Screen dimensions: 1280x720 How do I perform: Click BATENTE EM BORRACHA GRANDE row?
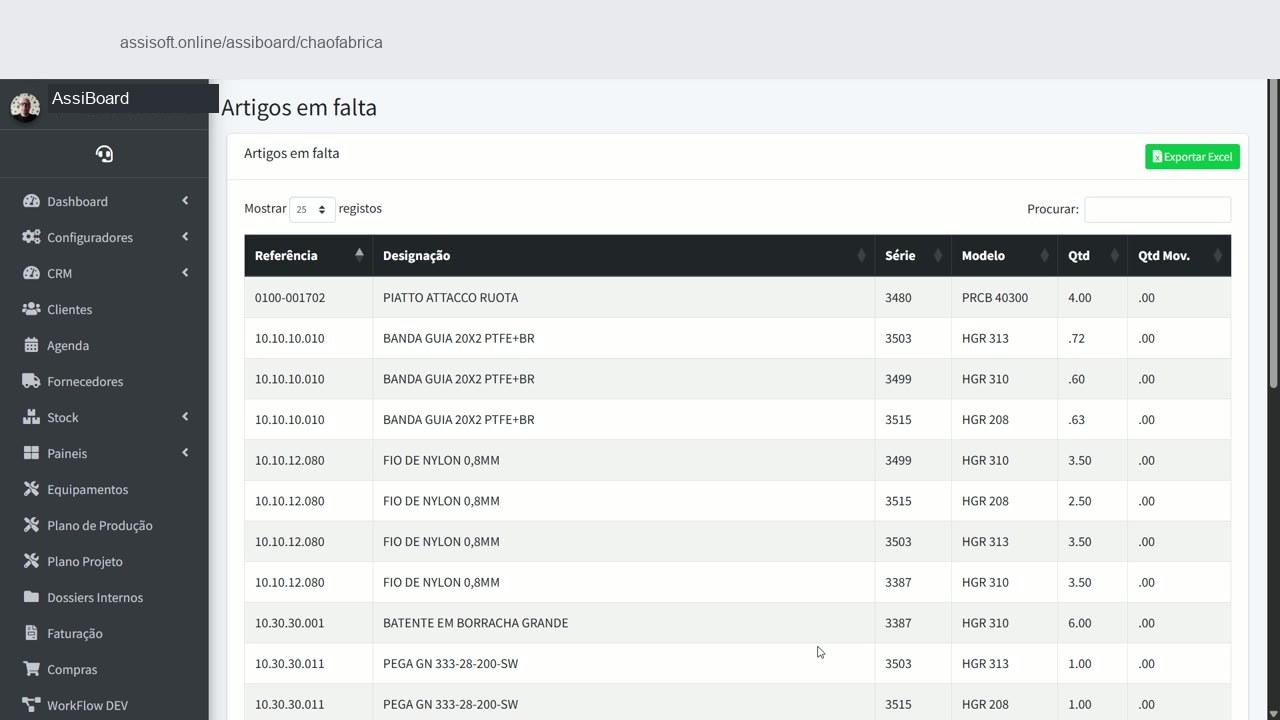point(737,623)
